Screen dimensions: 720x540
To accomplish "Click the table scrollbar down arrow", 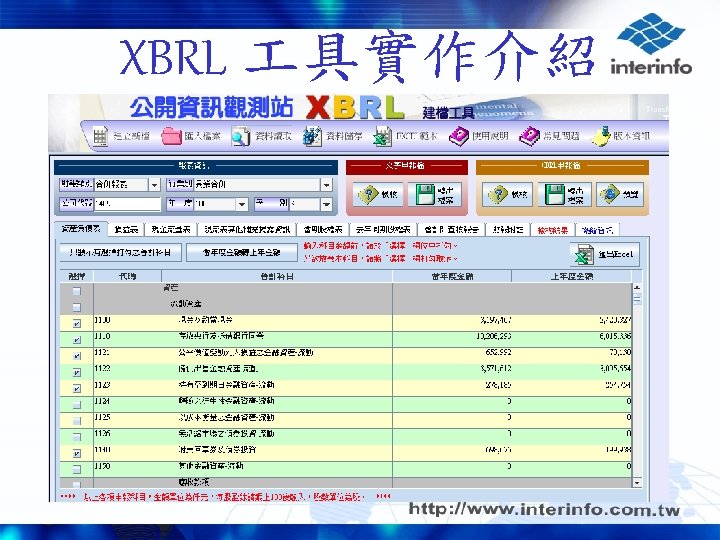I will (x=637, y=483).
